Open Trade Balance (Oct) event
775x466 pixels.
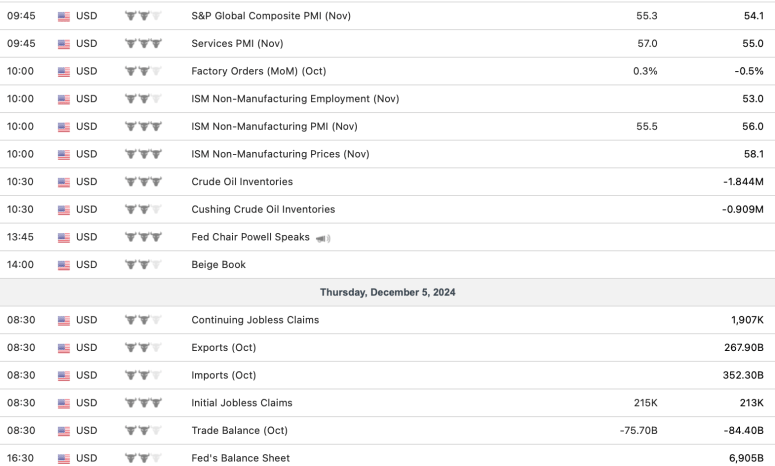coord(239,431)
